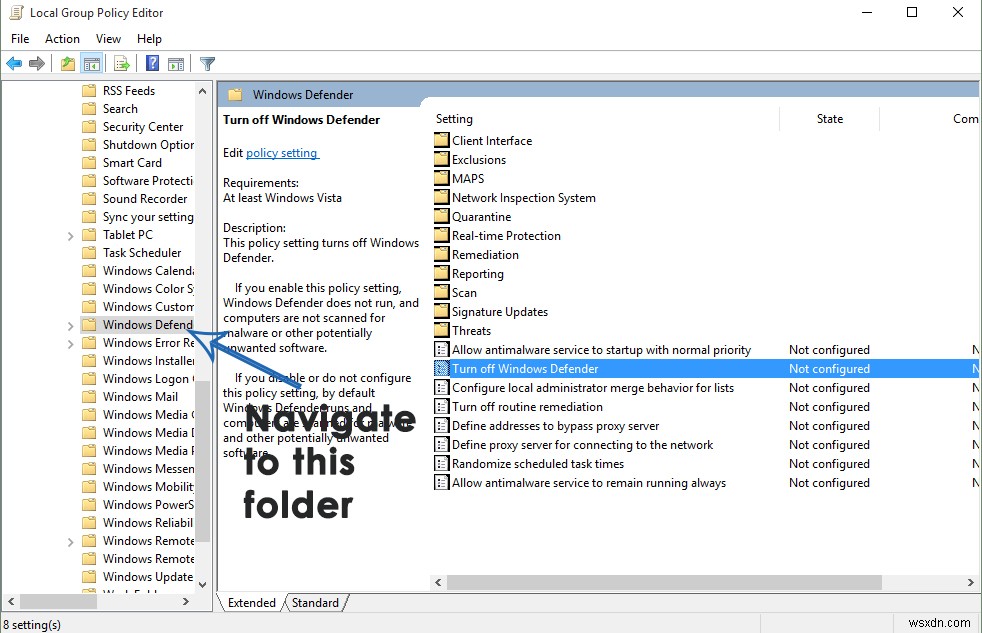982x633 pixels.
Task: Open the Help menu
Action: coord(149,39)
